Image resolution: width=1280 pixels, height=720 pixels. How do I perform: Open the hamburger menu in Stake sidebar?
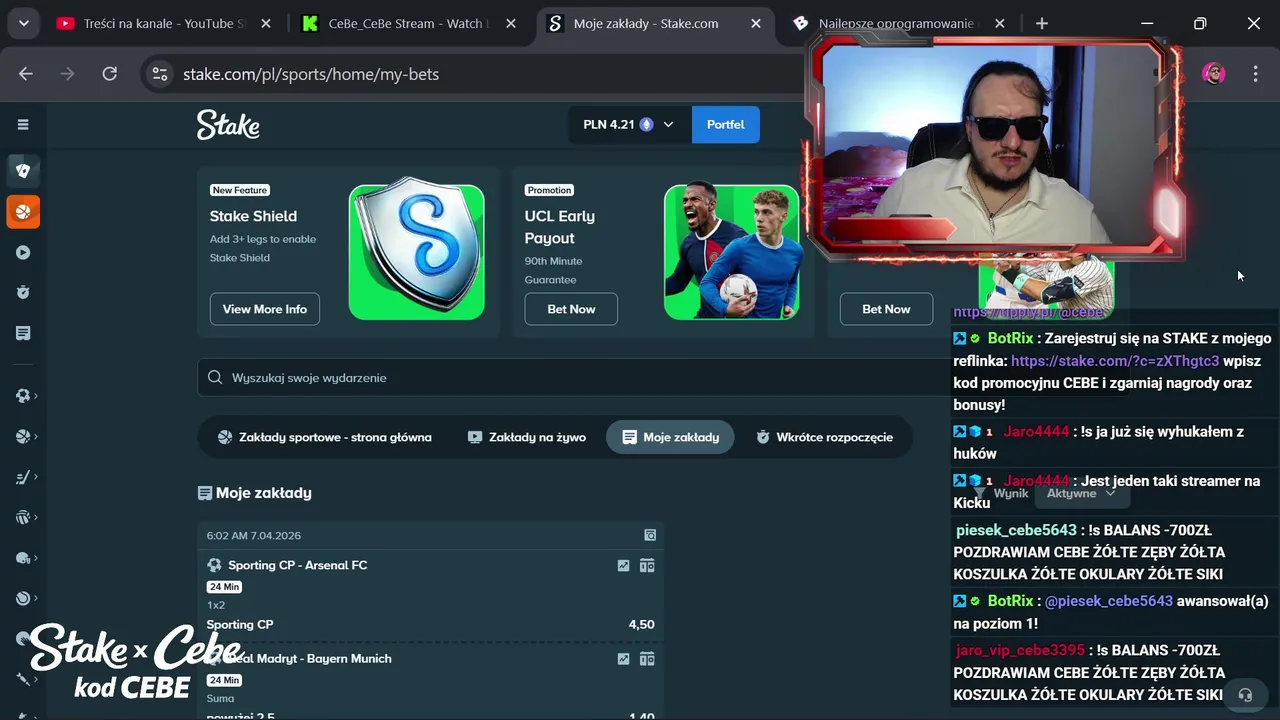(23, 125)
